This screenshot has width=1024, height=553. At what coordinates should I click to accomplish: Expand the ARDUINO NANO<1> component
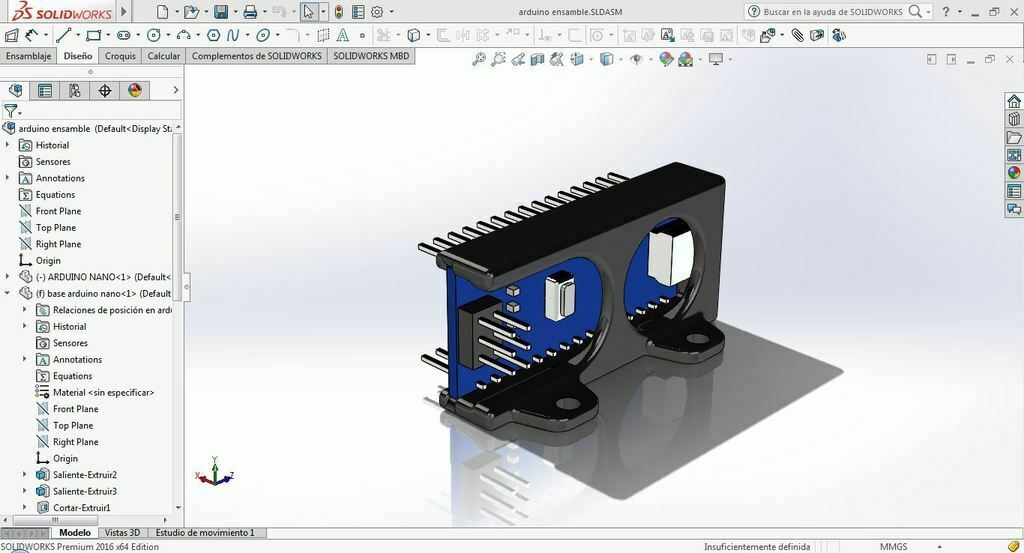(x=8, y=277)
